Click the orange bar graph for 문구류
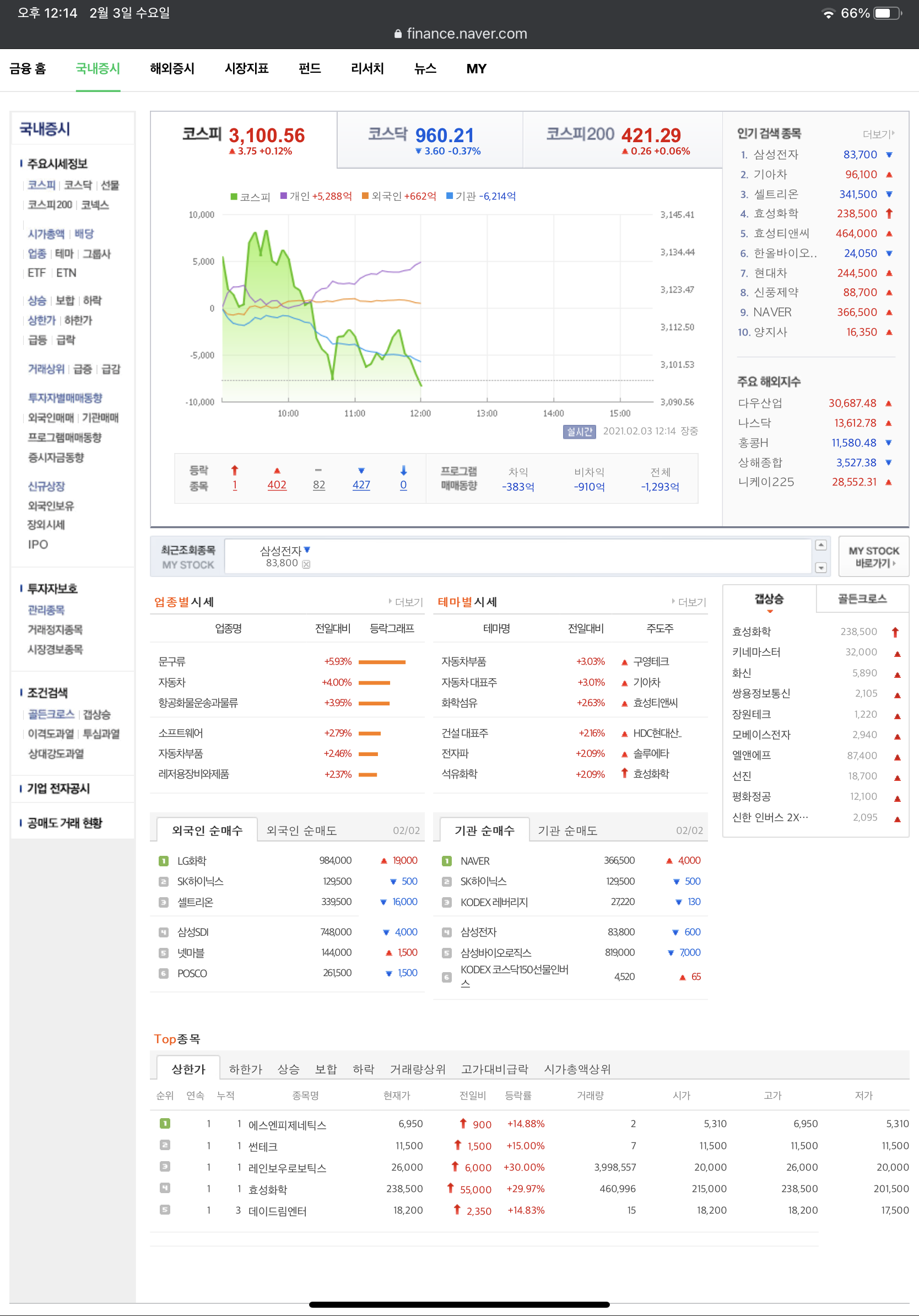The width and height of the screenshot is (919, 1316). (x=382, y=662)
